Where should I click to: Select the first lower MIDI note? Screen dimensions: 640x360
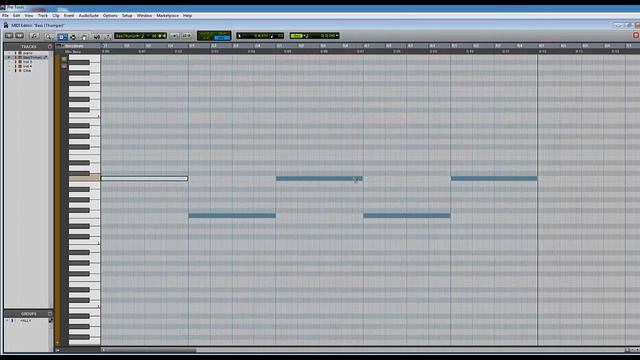[x=232, y=216]
